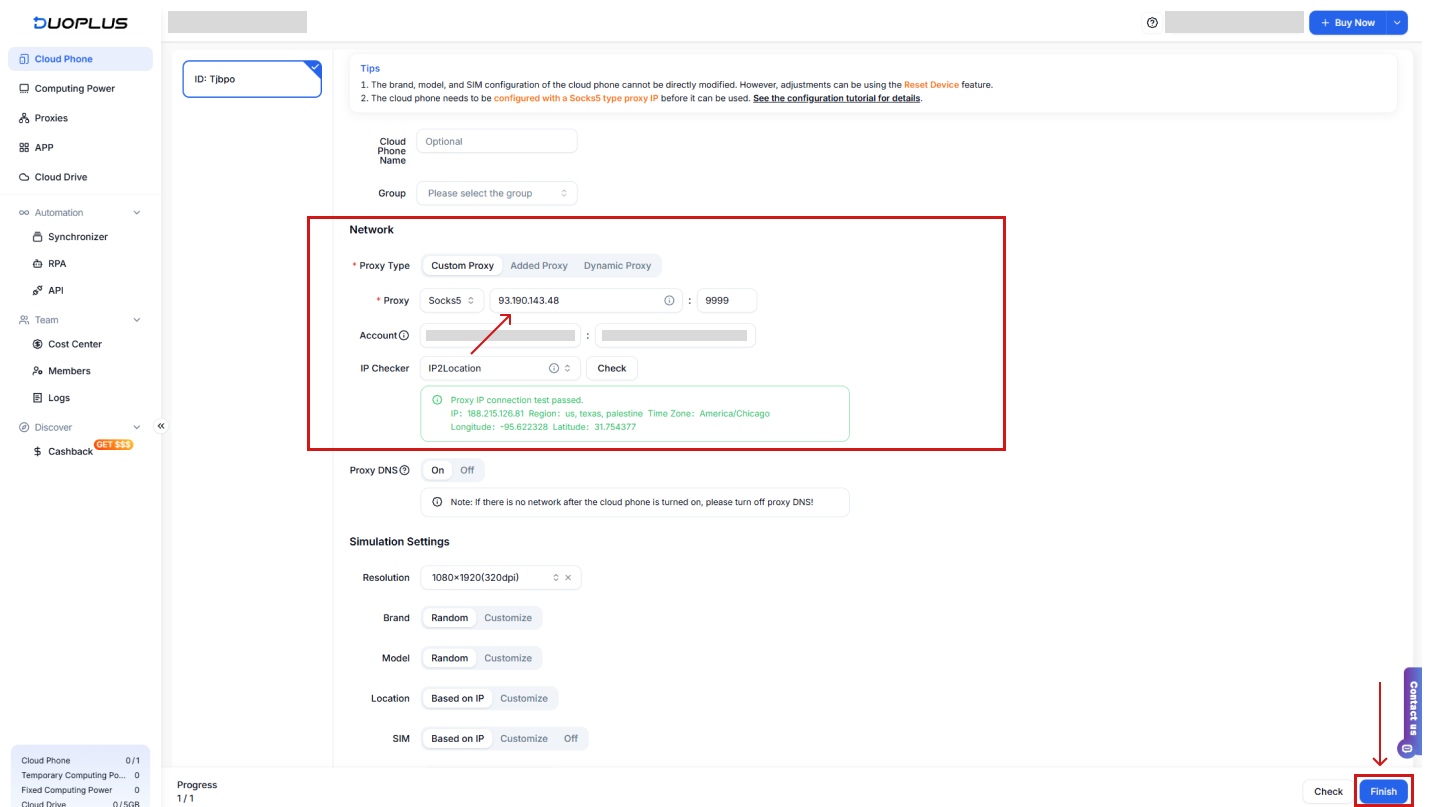Click the Proxy DNS help icon
The image size is (1440, 807).
point(404,470)
